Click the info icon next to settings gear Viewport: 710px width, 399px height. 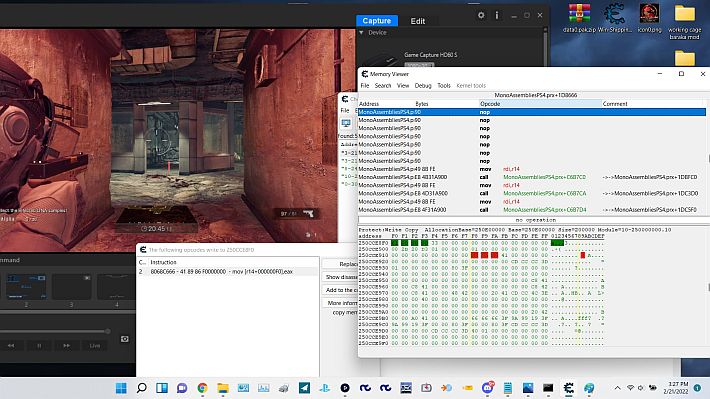(x=497, y=15)
